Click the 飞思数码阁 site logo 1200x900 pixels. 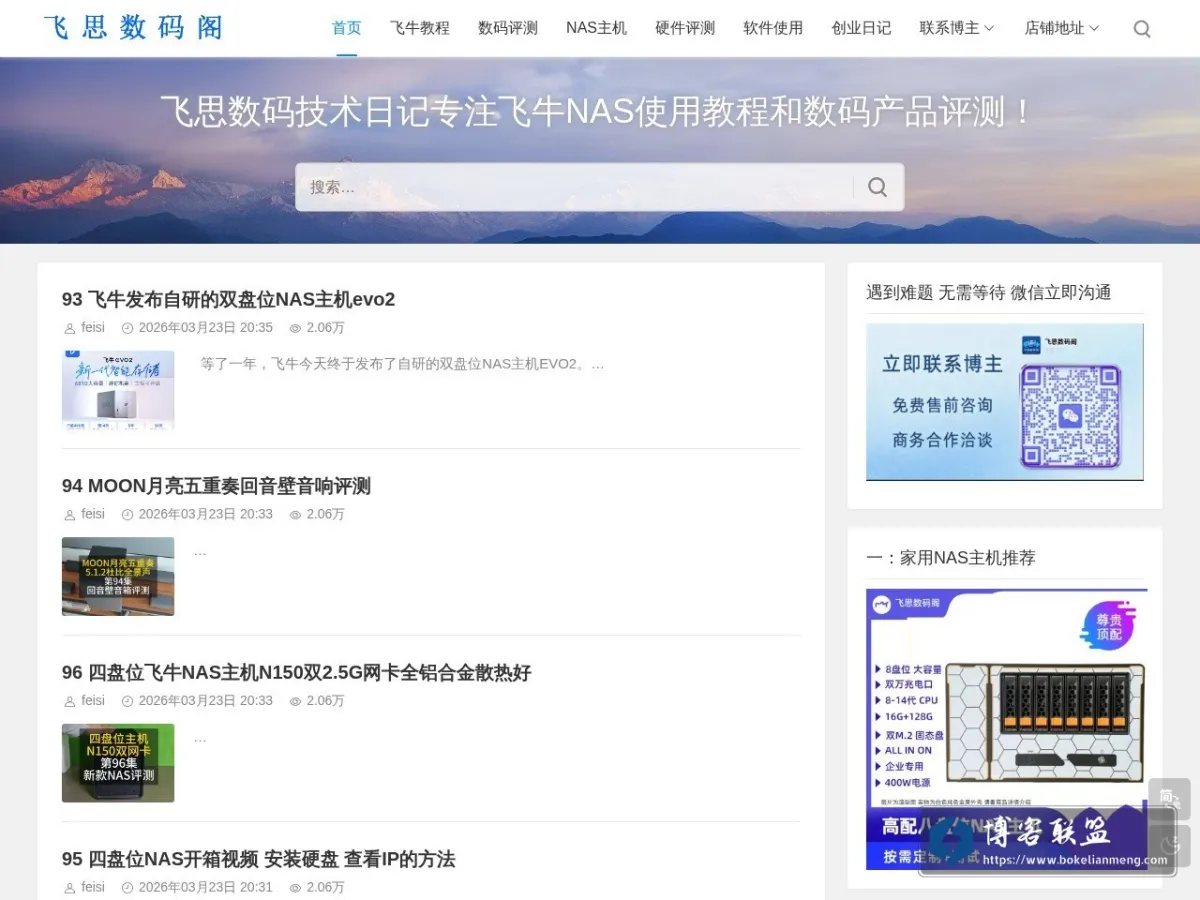coord(133,28)
